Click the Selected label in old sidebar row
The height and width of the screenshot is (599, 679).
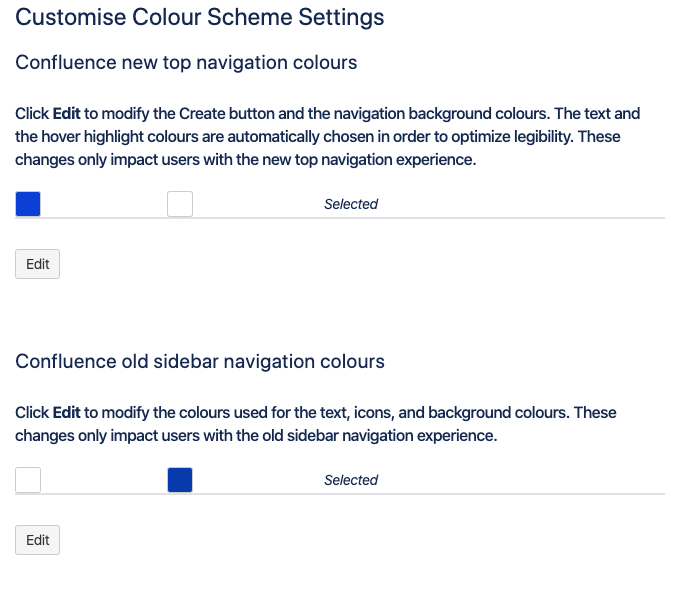click(x=351, y=480)
